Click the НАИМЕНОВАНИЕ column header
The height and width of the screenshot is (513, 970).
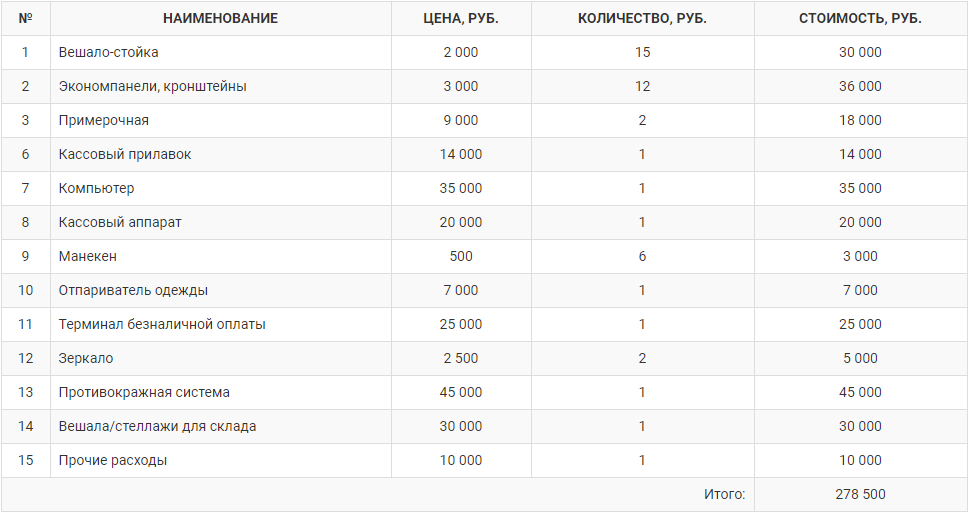220,19
